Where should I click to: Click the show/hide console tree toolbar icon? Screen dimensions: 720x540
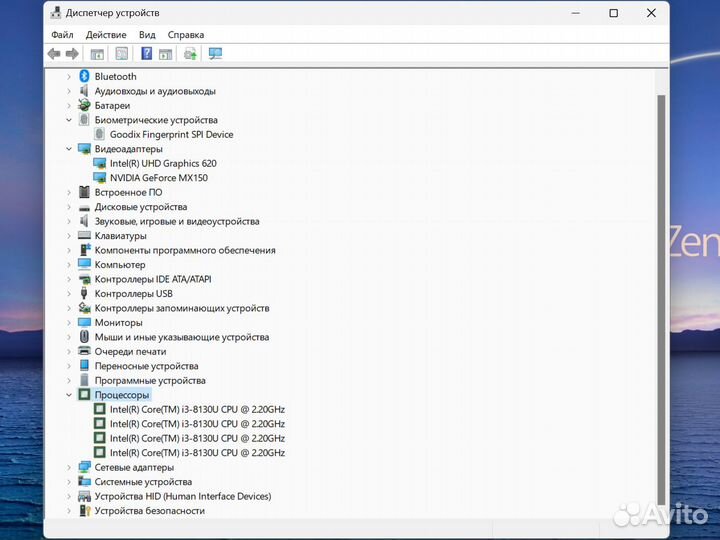click(x=97, y=54)
